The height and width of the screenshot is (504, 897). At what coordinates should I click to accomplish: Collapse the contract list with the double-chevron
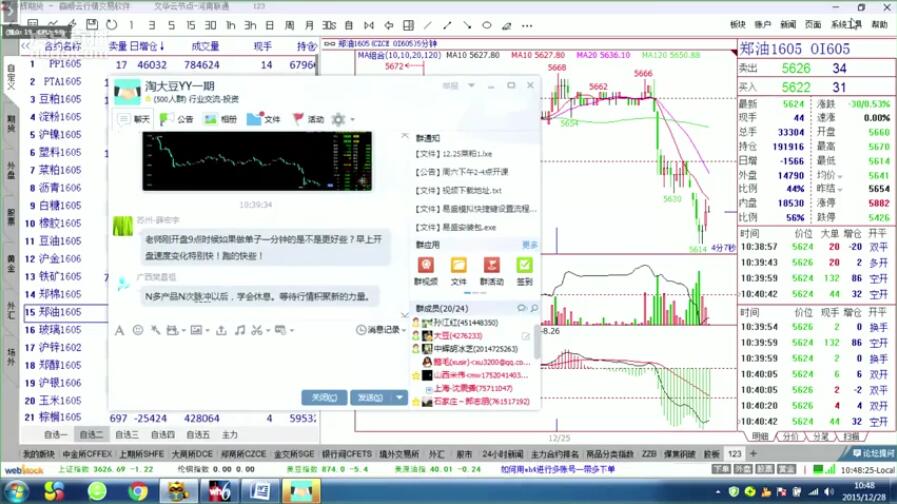[26, 46]
